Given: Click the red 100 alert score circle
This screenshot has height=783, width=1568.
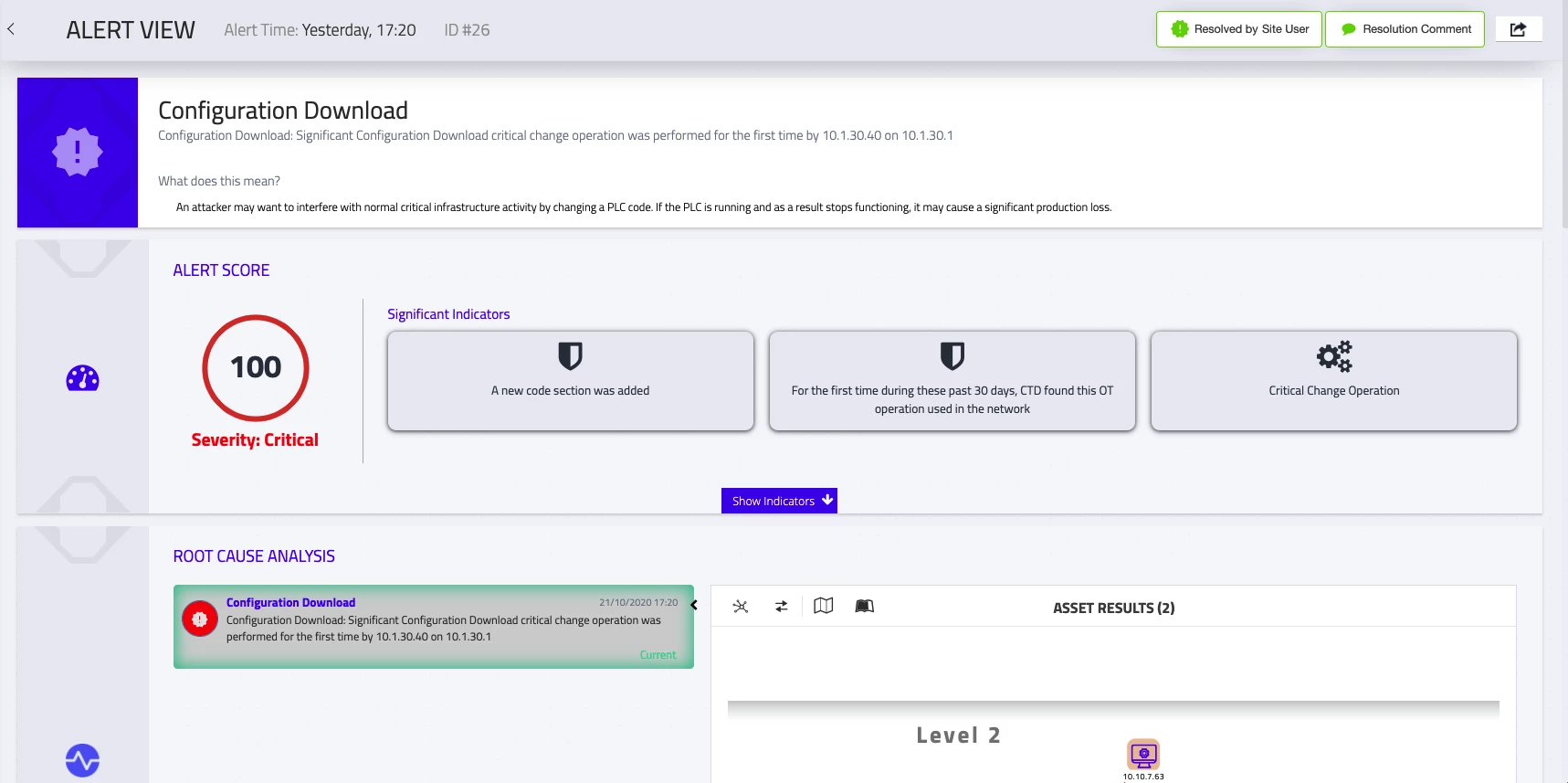Looking at the screenshot, I should [x=256, y=367].
